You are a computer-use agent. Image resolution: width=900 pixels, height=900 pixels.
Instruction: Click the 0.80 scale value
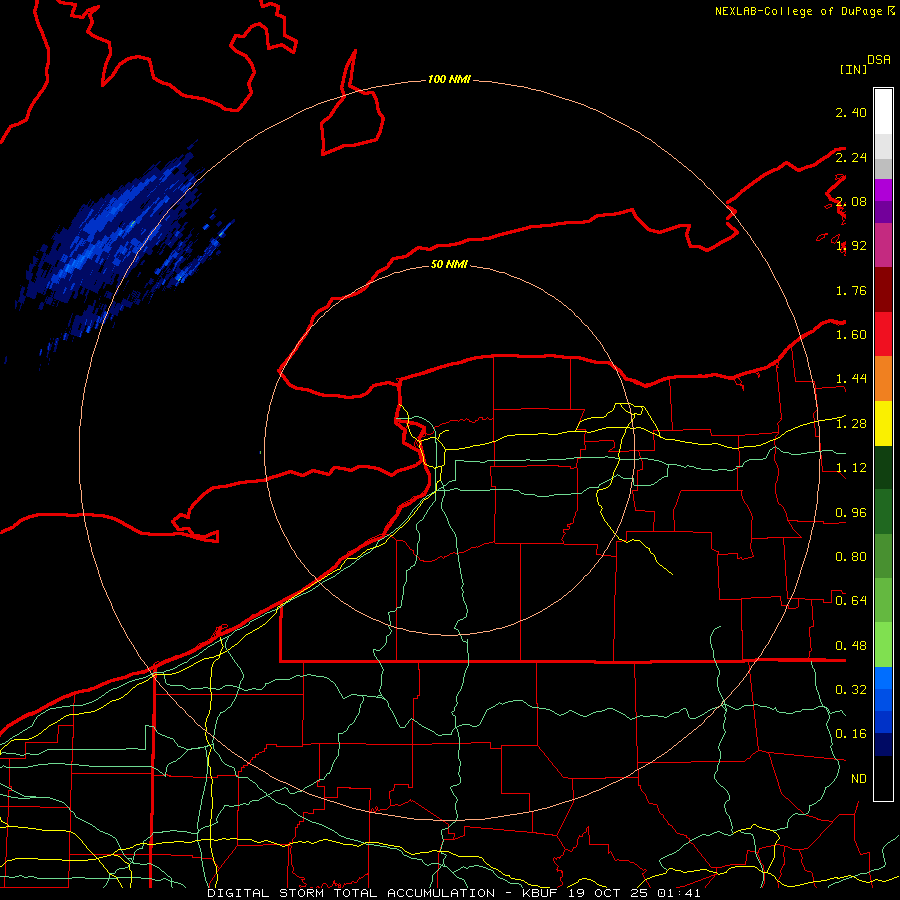click(x=851, y=557)
